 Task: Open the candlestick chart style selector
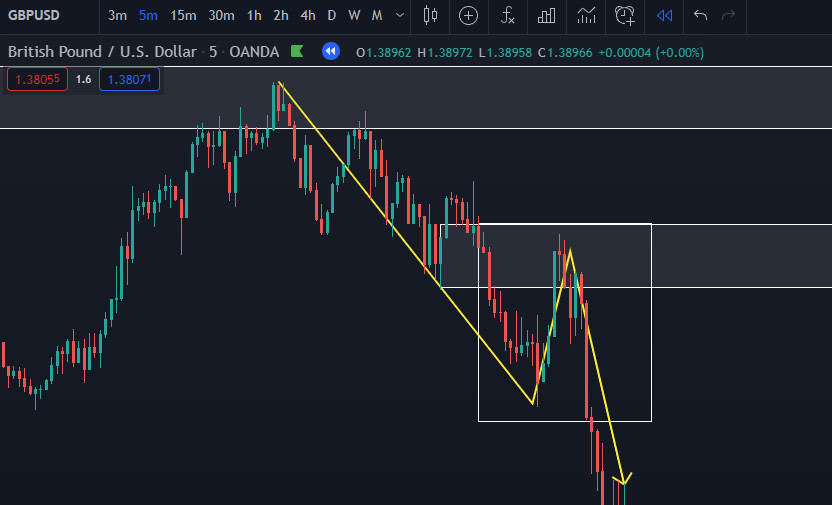pyautogui.click(x=431, y=15)
